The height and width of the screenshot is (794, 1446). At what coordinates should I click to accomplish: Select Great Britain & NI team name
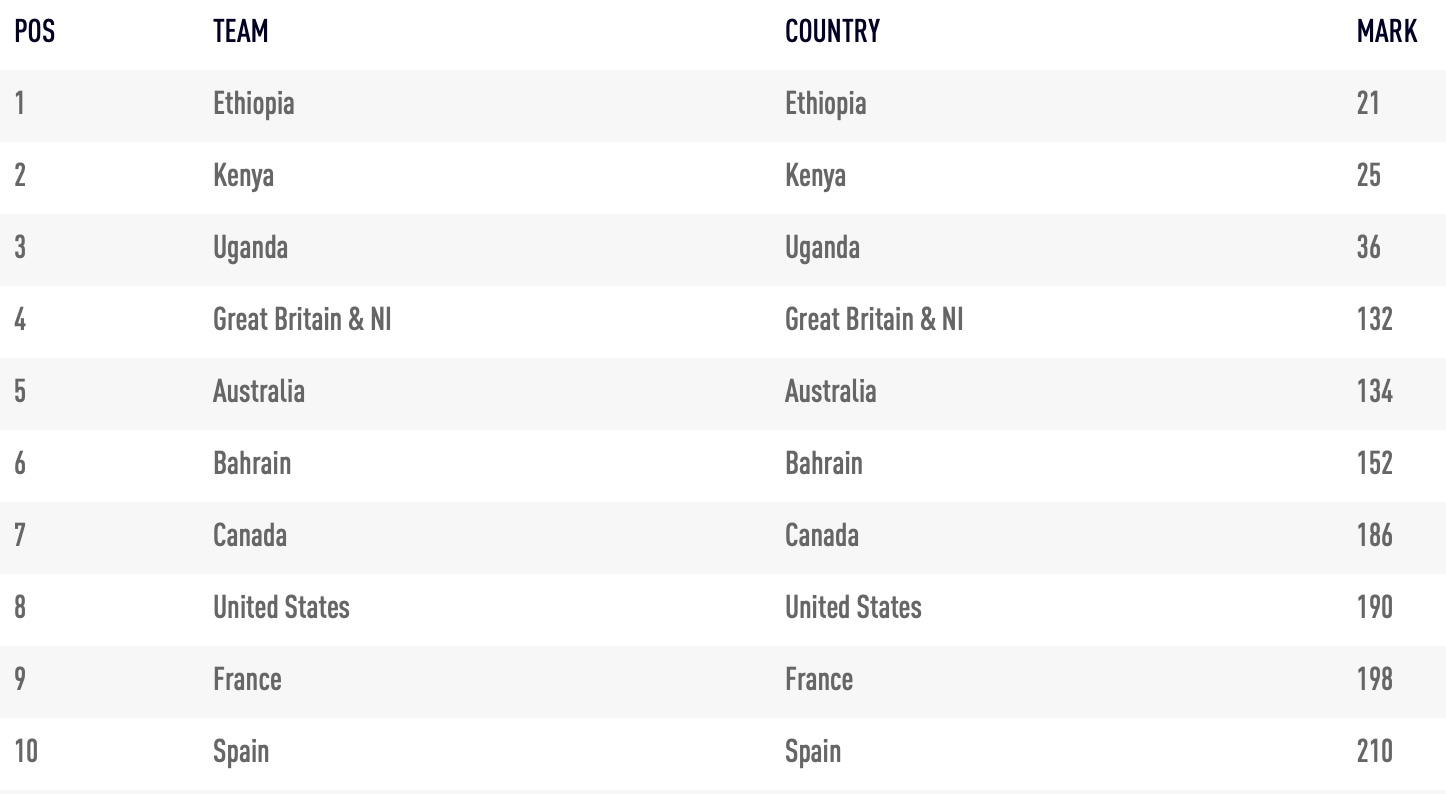302,320
